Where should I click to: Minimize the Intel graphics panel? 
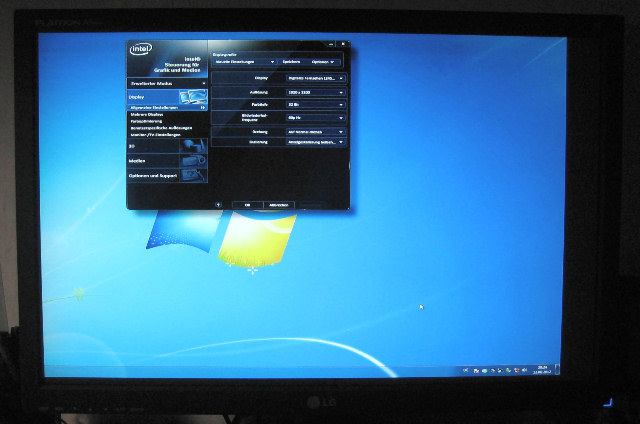tap(331, 44)
